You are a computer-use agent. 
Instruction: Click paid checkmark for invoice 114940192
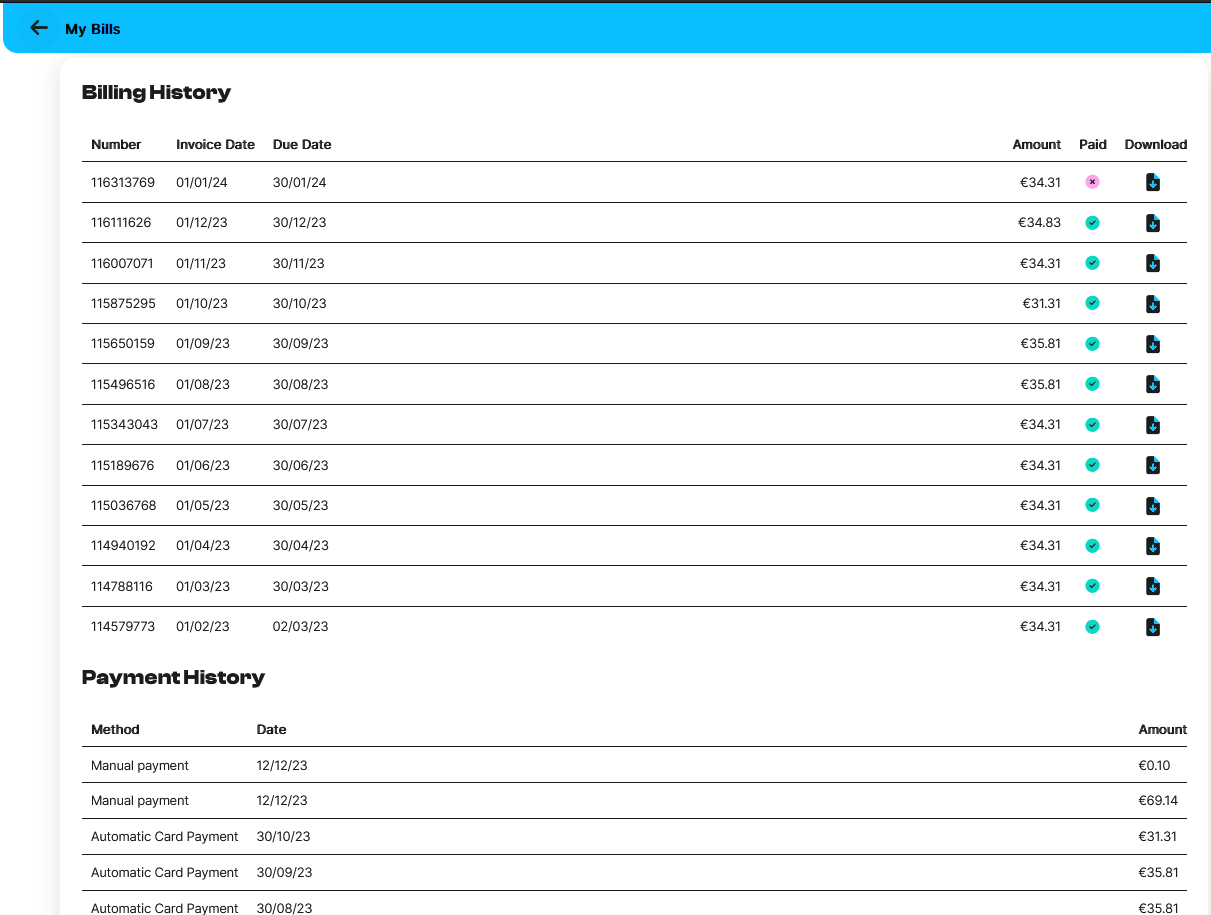tap(1092, 545)
